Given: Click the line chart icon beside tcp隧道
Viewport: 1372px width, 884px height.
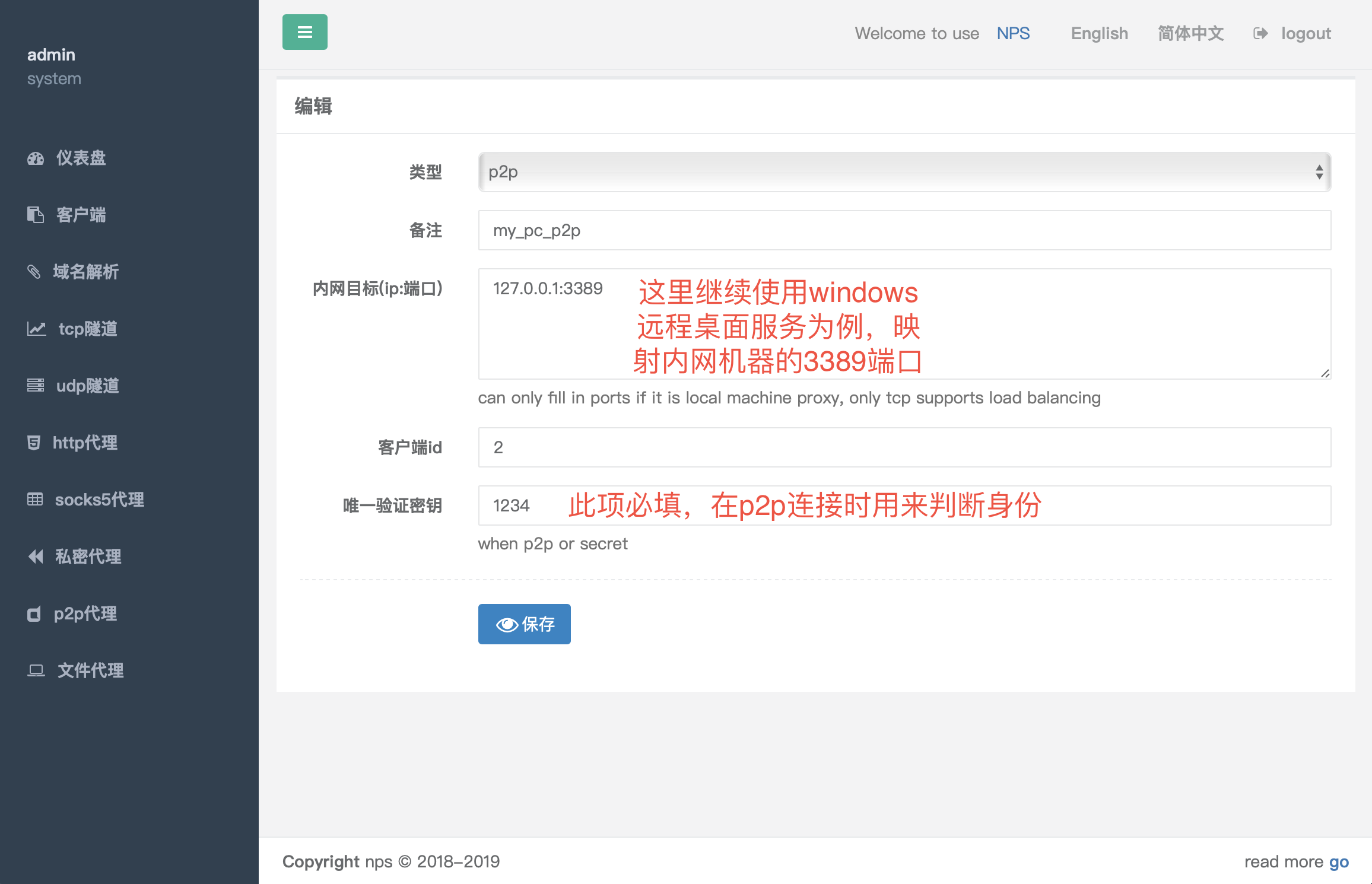Looking at the screenshot, I should [37, 329].
